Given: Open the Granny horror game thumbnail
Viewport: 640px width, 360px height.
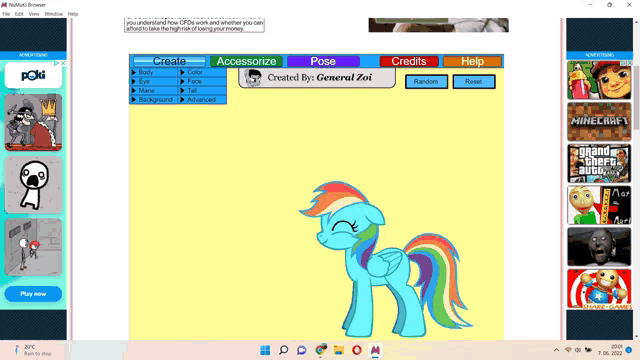Looking at the screenshot, I should tap(599, 247).
